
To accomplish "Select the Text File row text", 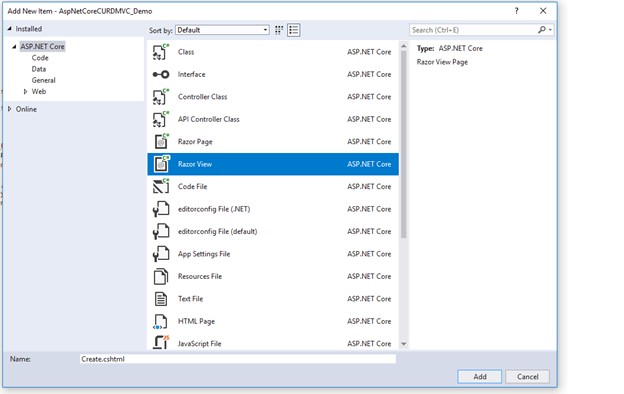I will coord(190,298).
